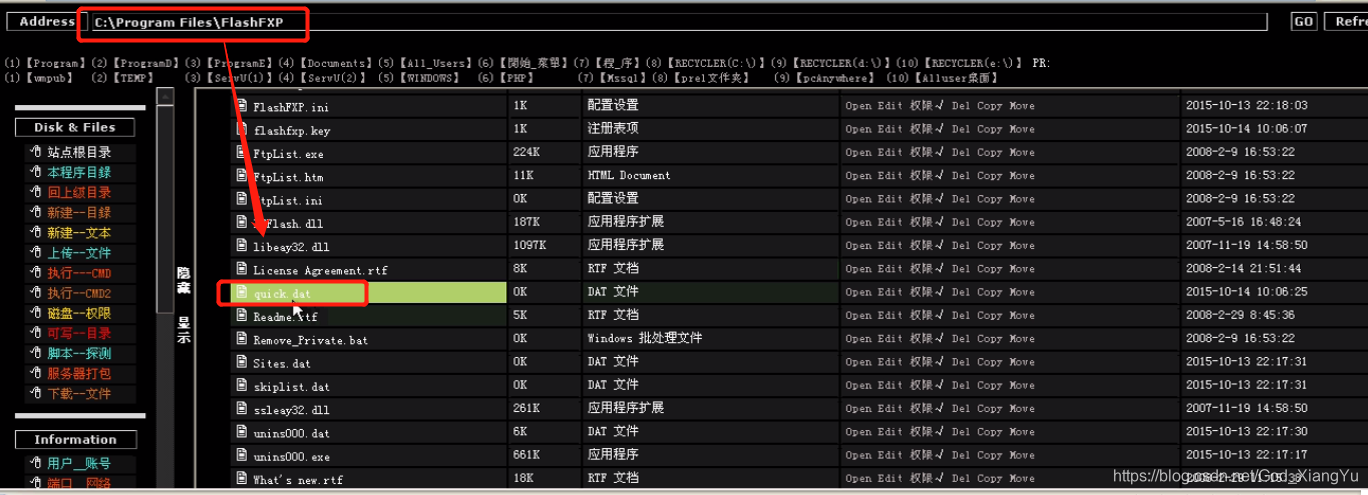Viewport: 1368px width, 495px height.
Task: Click the mouse icon beside 服务器打包
Action: tap(35, 373)
